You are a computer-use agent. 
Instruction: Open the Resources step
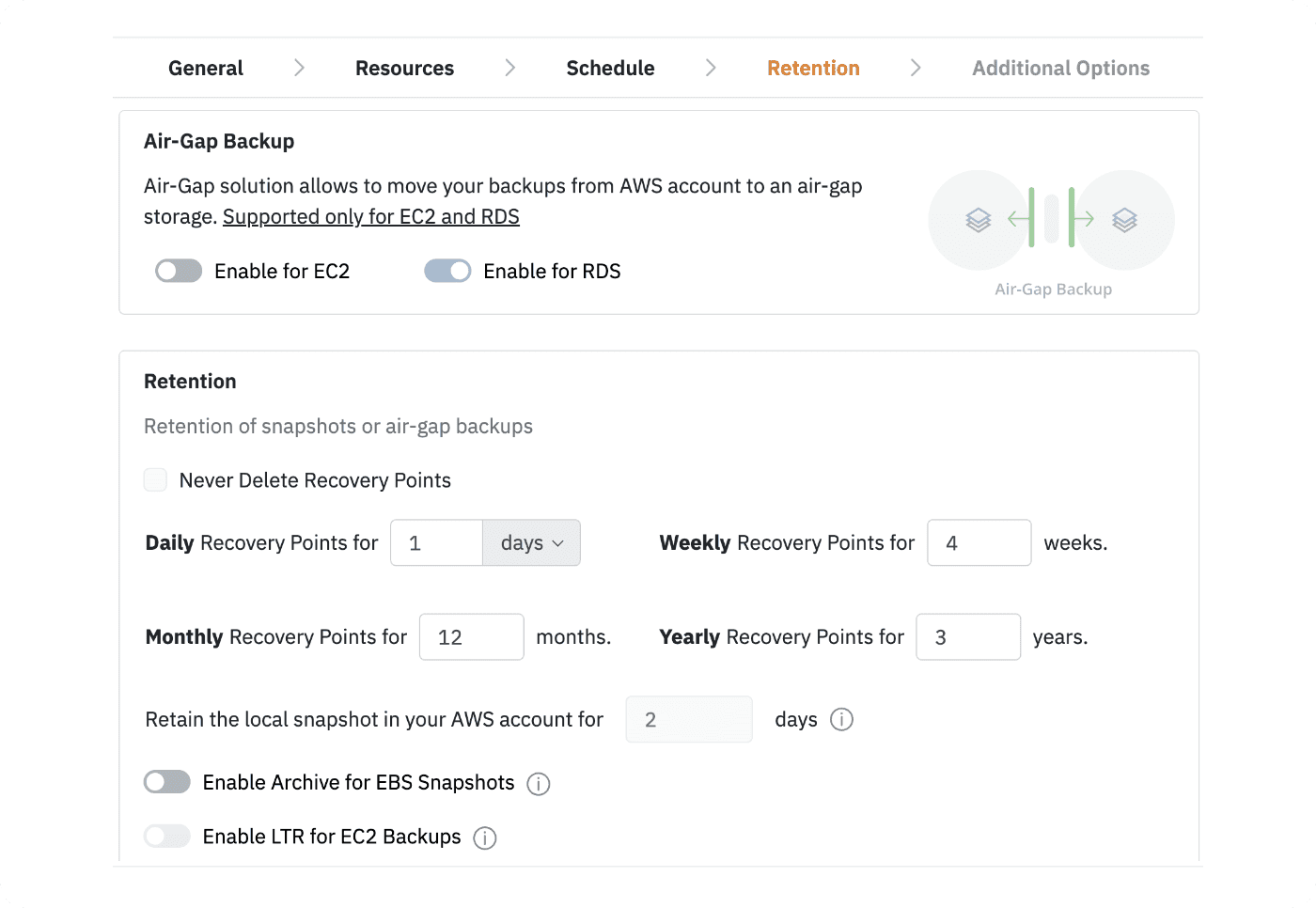pyautogui.click(x=404, y=68)
